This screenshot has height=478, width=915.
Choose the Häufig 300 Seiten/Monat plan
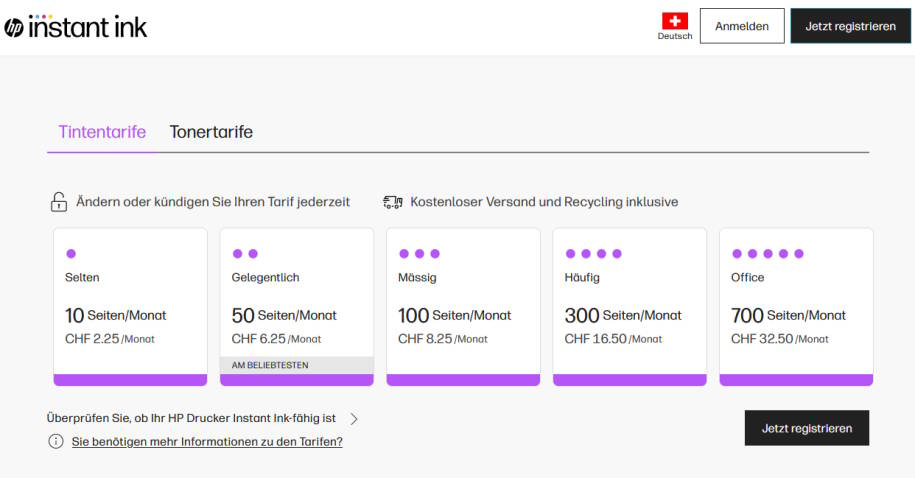point(630,307)
